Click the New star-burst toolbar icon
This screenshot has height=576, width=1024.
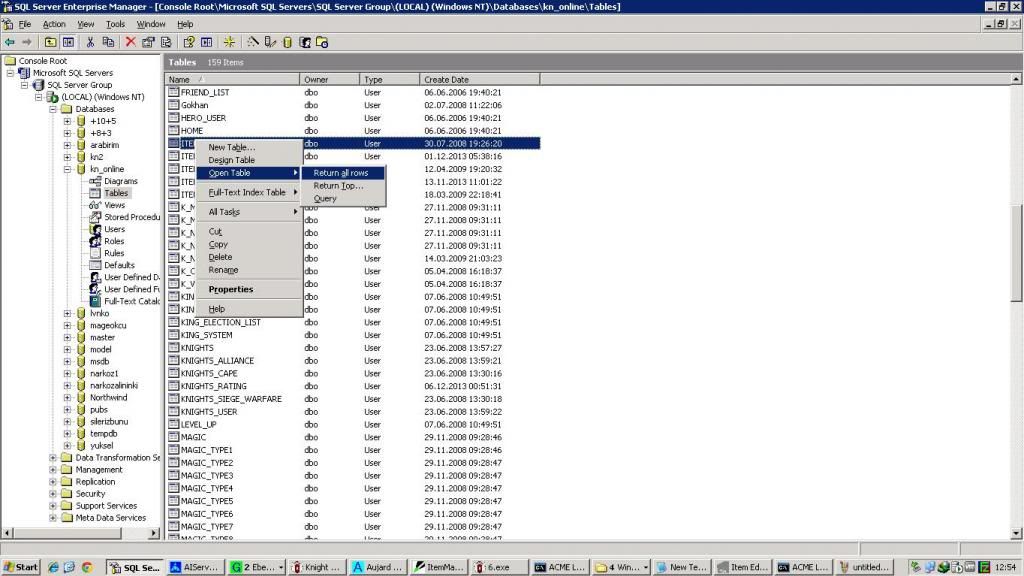coord(229,42)
